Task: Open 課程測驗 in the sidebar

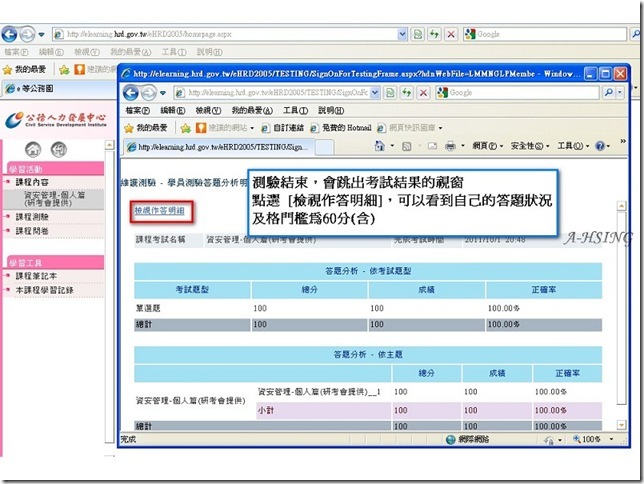Action: [x=32, y=217]
